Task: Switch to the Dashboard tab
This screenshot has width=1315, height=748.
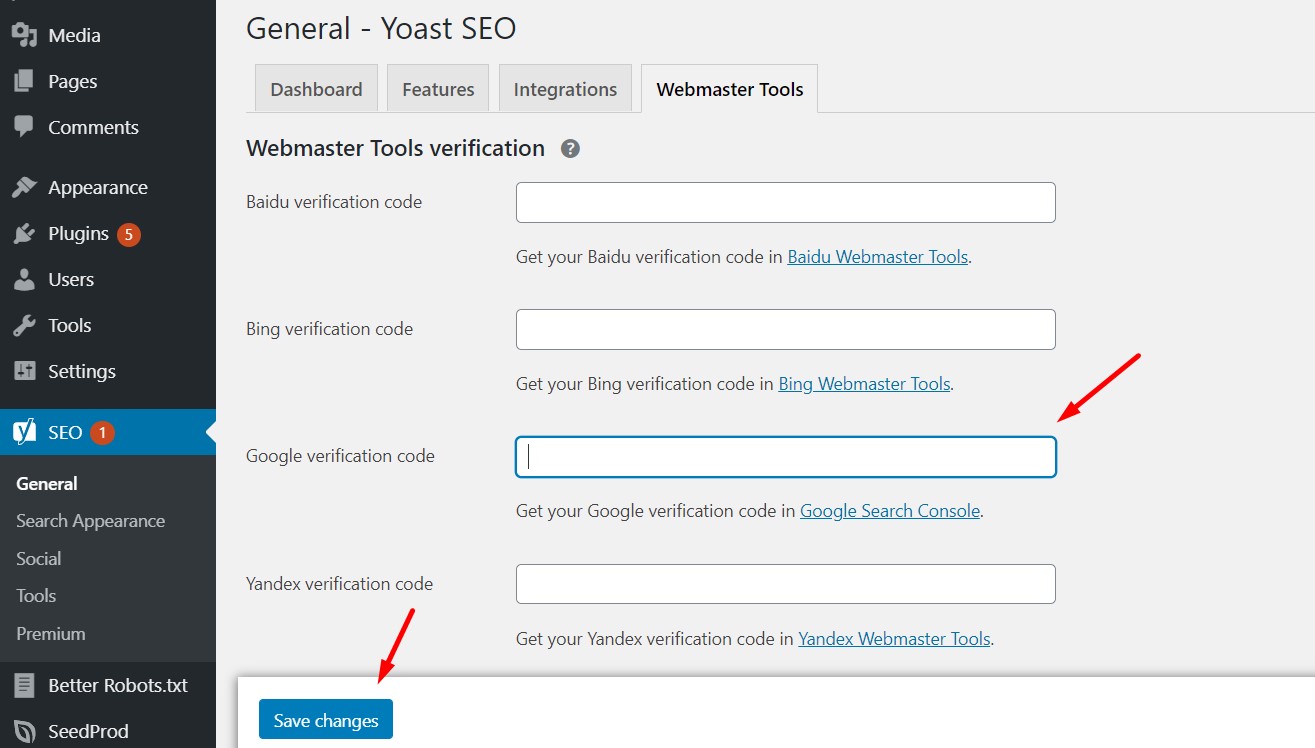Action: pos(316,88)
